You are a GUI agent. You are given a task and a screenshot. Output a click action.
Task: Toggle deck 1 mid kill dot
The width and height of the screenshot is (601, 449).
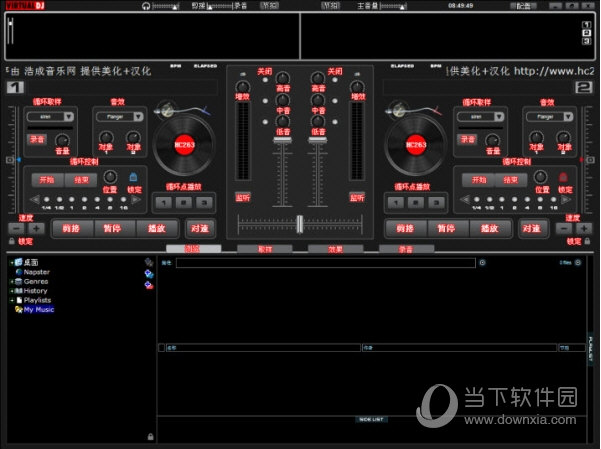[265, 101]
